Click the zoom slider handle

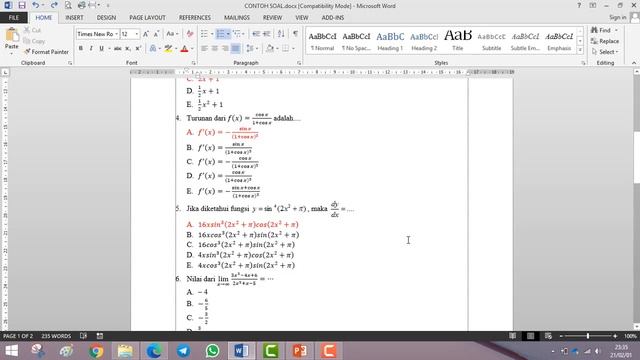(x=588, y=336)
